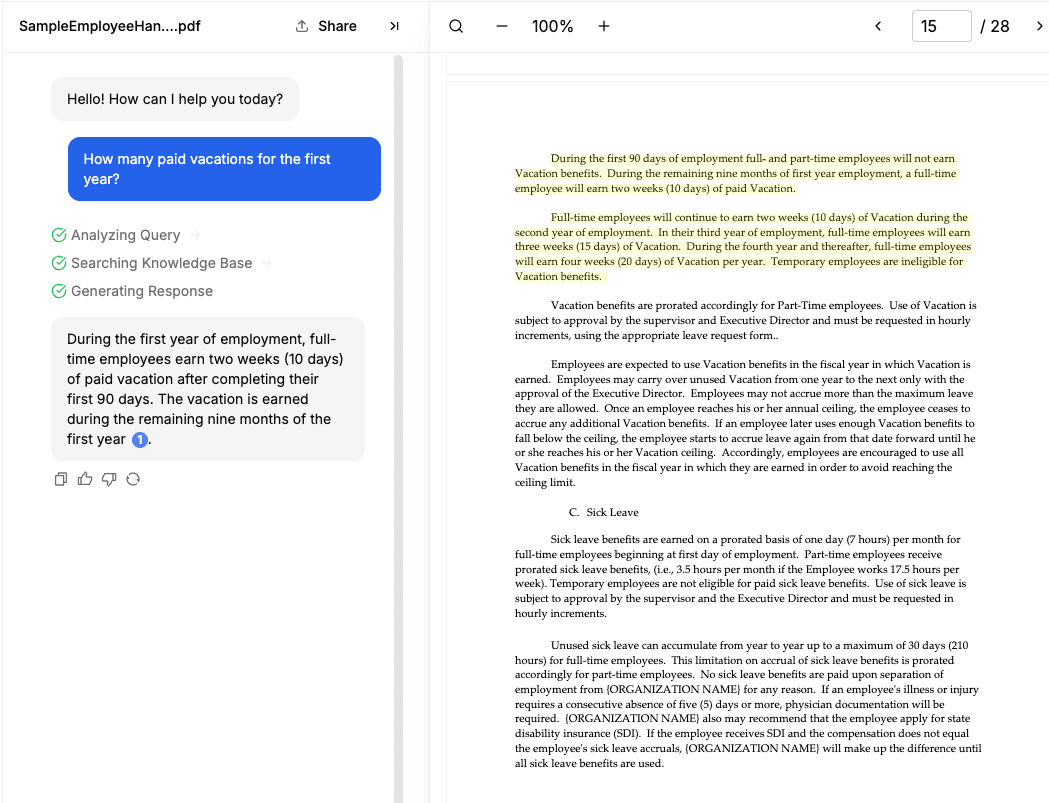Click the page number input field

pos(941,26)
